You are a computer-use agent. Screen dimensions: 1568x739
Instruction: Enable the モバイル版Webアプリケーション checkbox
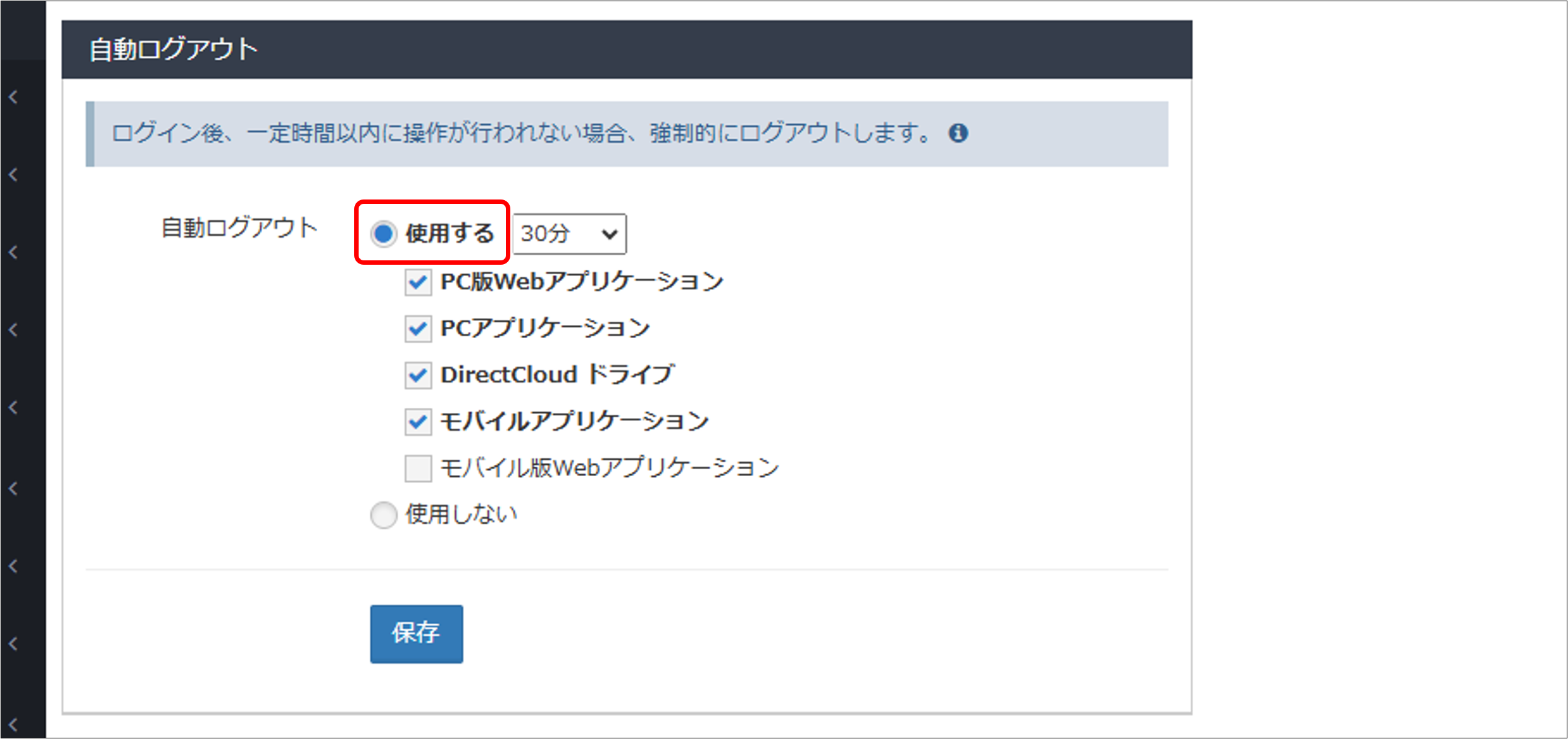click(x=418, y=468)
